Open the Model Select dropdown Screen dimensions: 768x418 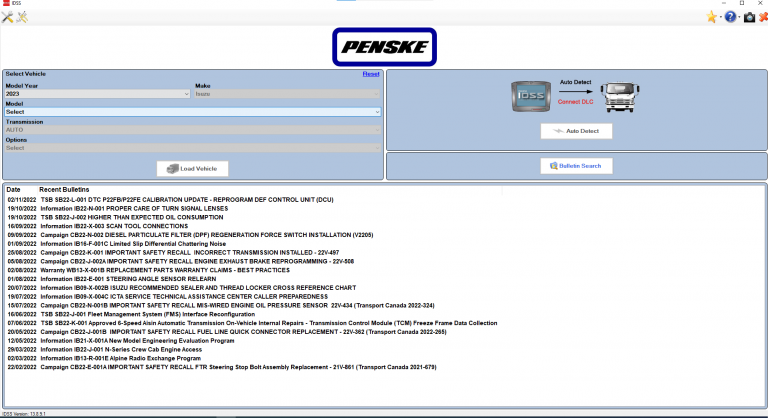192,112
